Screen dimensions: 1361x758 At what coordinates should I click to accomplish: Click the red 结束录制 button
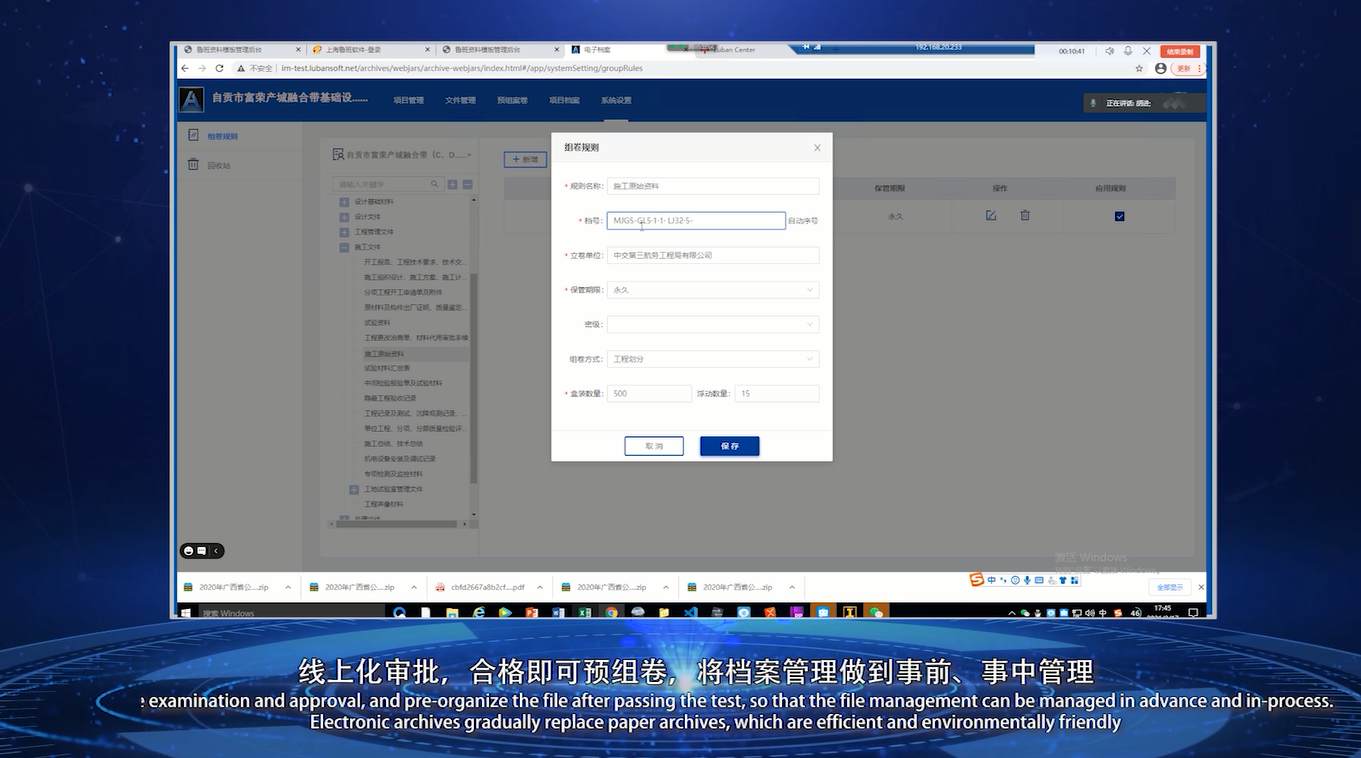1180,51
